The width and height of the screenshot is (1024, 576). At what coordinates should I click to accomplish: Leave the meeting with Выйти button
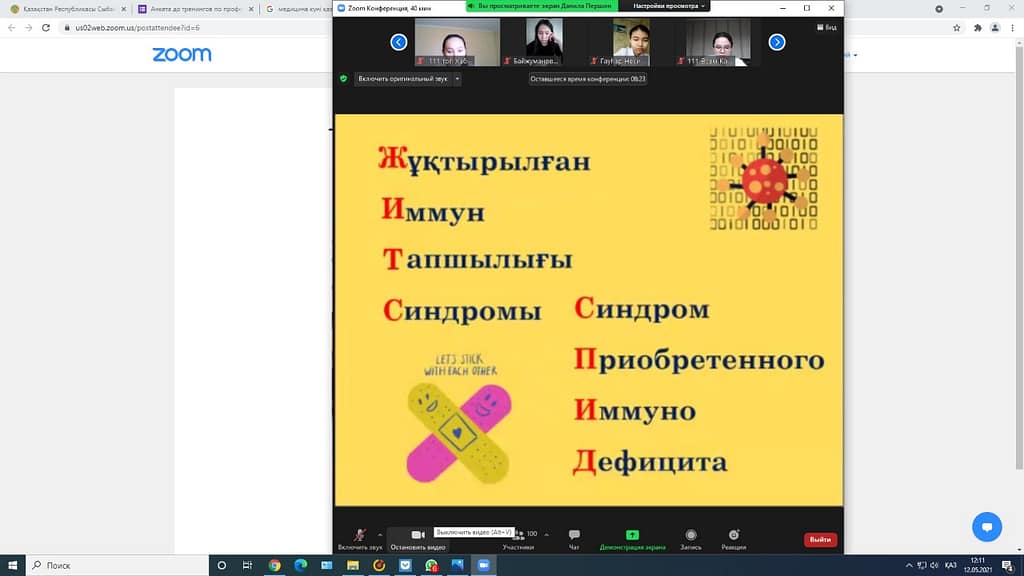[x=820, y=539]
